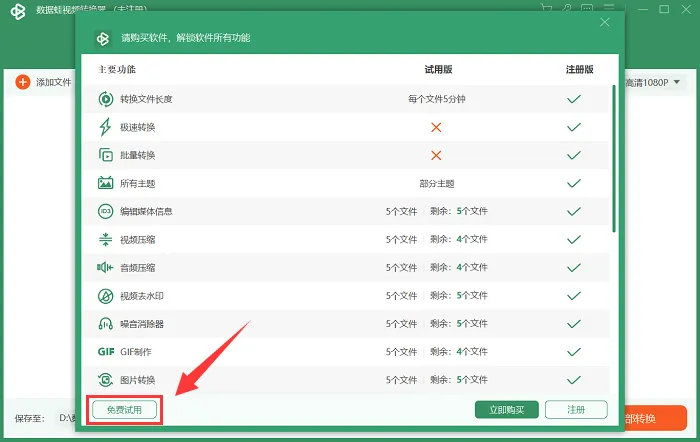Click the 视频去水印 watermark removal icon
Image resolution: width=700 pixels, height=442 pixels.
point(105,296)
